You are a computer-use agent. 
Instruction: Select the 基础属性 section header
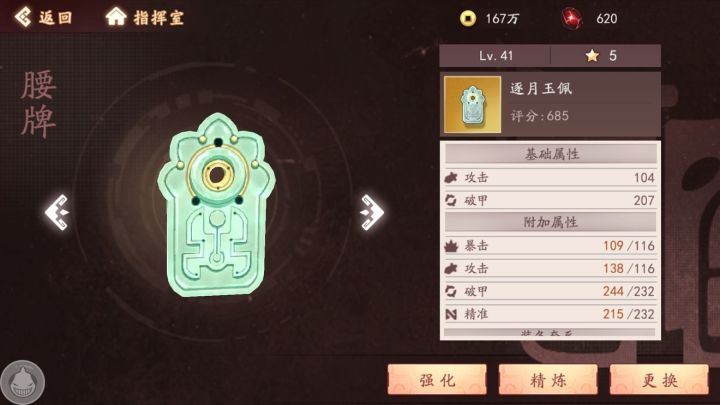coord(551,154)
